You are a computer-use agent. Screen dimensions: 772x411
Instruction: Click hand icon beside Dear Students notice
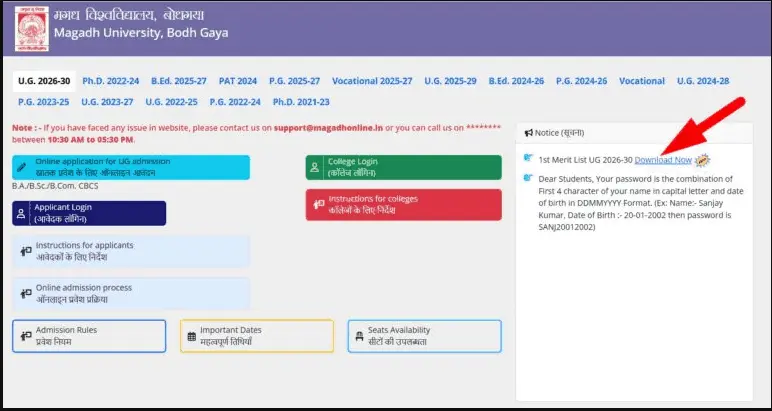528,178
